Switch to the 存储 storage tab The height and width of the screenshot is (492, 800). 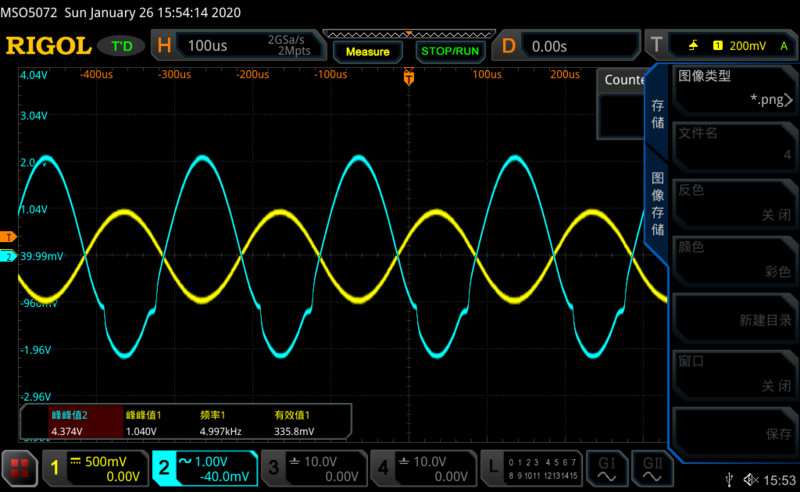[657, 114]
